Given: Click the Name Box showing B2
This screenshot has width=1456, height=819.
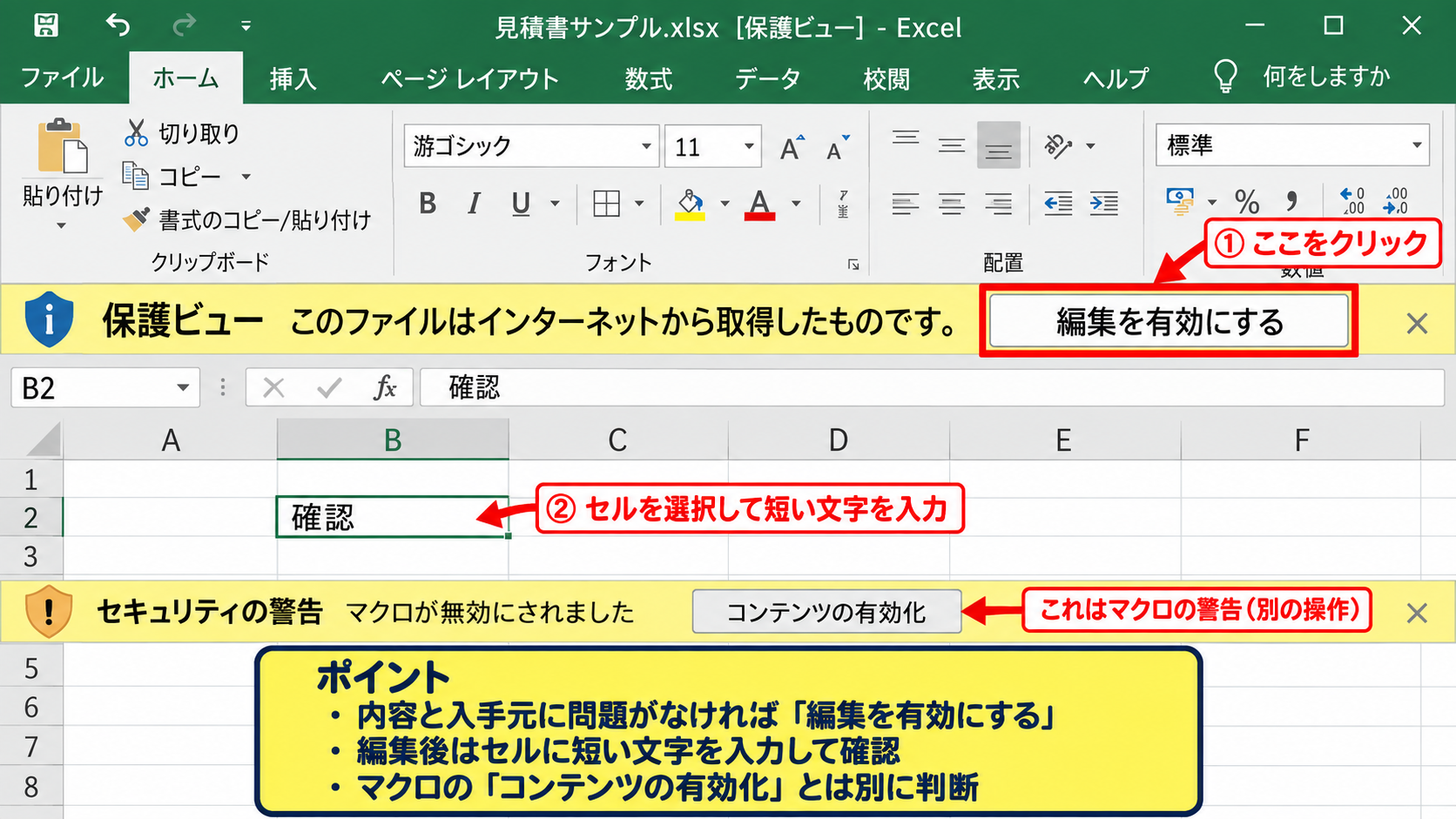Looking at the screenshot, I should [105, 387].
